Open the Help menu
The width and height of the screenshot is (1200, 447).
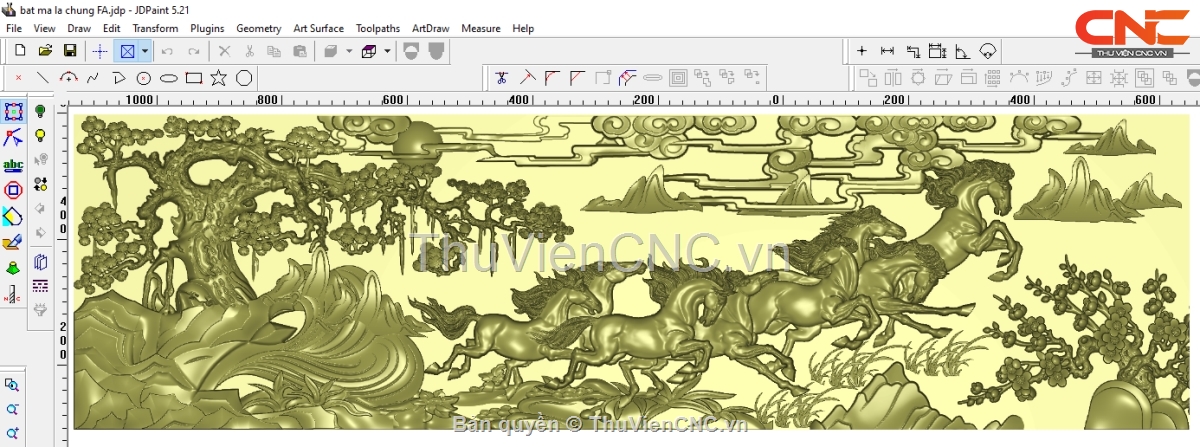pyautogui.click(x=523, y=29)
